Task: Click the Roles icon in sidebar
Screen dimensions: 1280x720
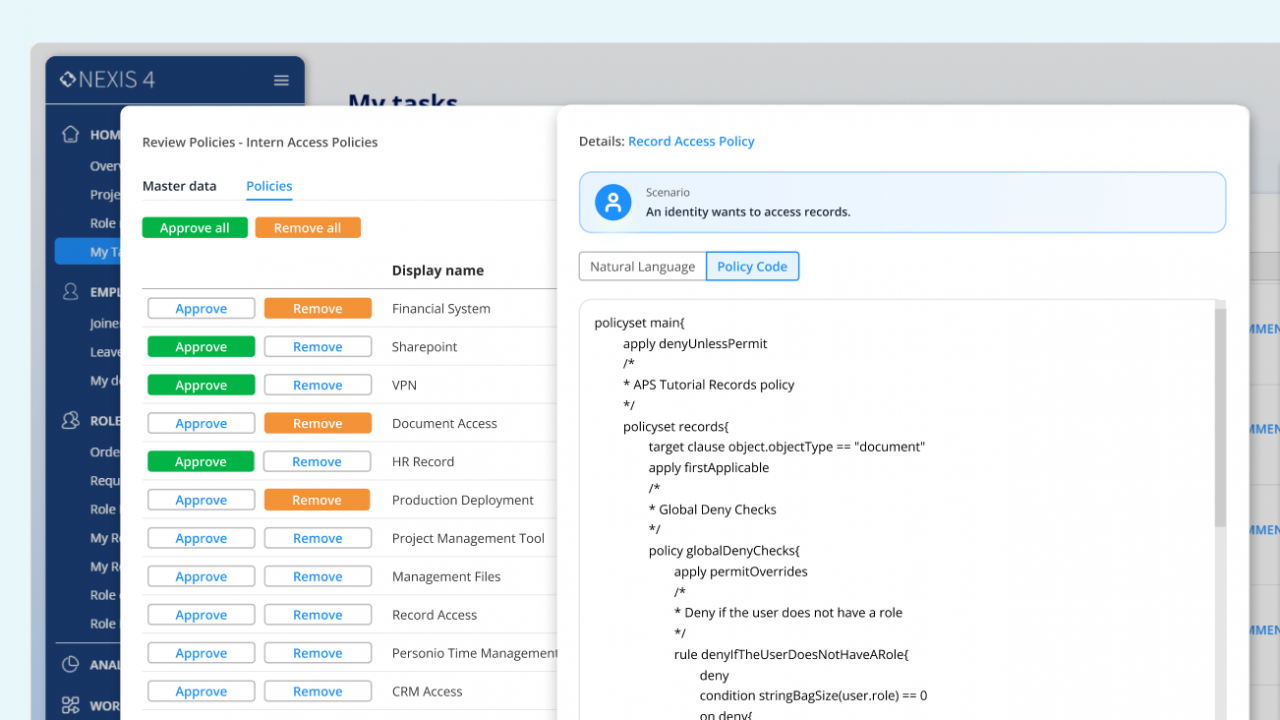Action: pyautogui.click(x=70, y=421)
